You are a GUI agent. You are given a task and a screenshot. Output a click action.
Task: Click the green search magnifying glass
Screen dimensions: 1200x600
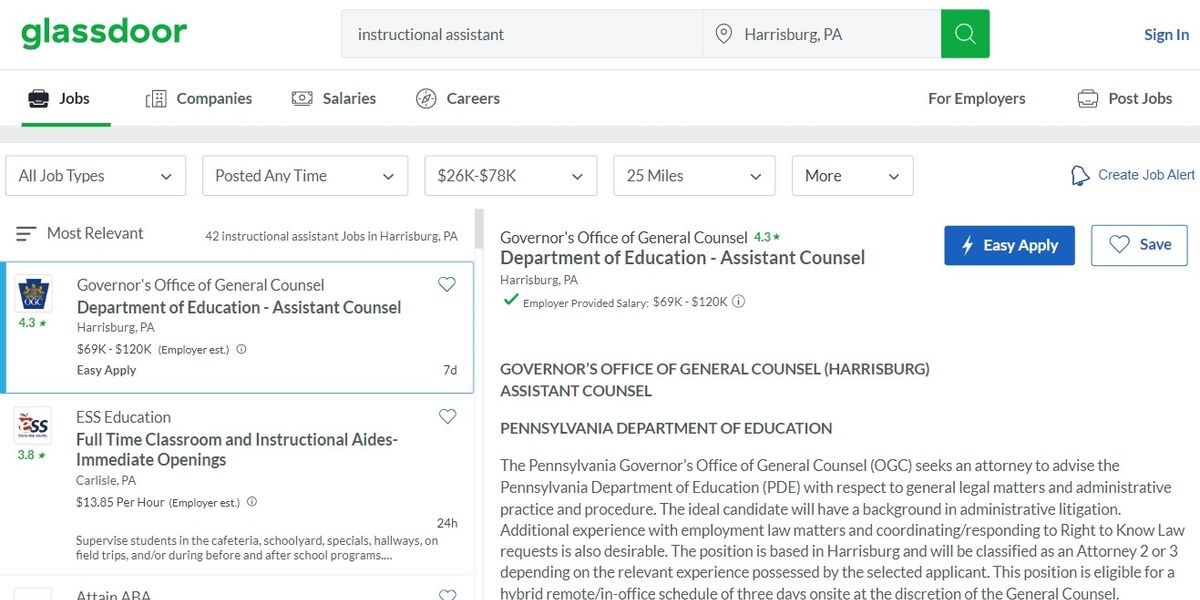(x=963, y=33)
